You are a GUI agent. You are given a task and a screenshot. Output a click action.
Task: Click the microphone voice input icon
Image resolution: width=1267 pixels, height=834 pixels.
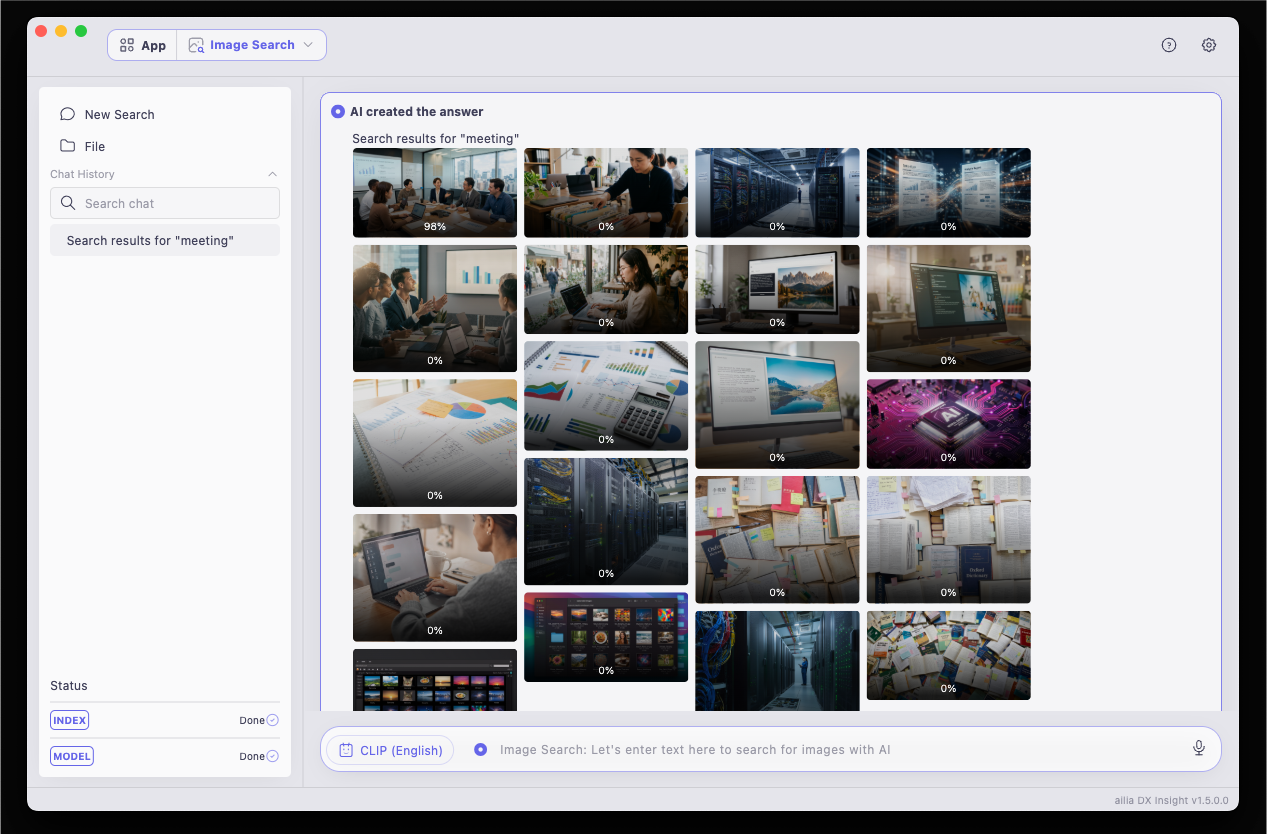point(1199,748)
